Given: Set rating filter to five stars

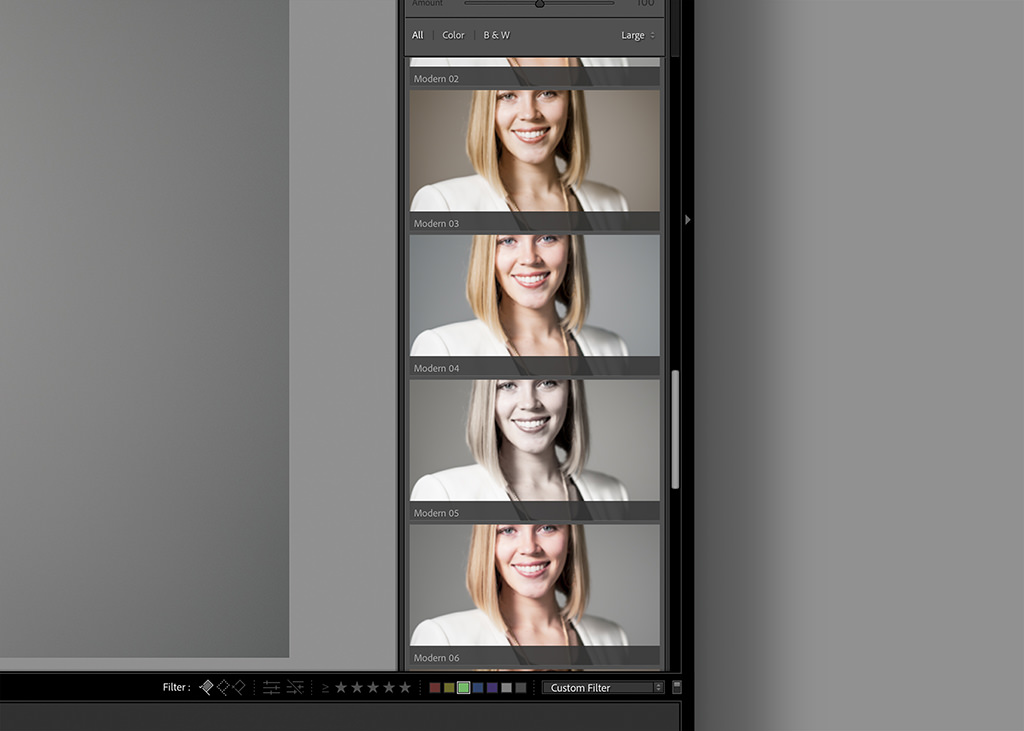Looking at the screenshot, I should click(x=405, y=687).
